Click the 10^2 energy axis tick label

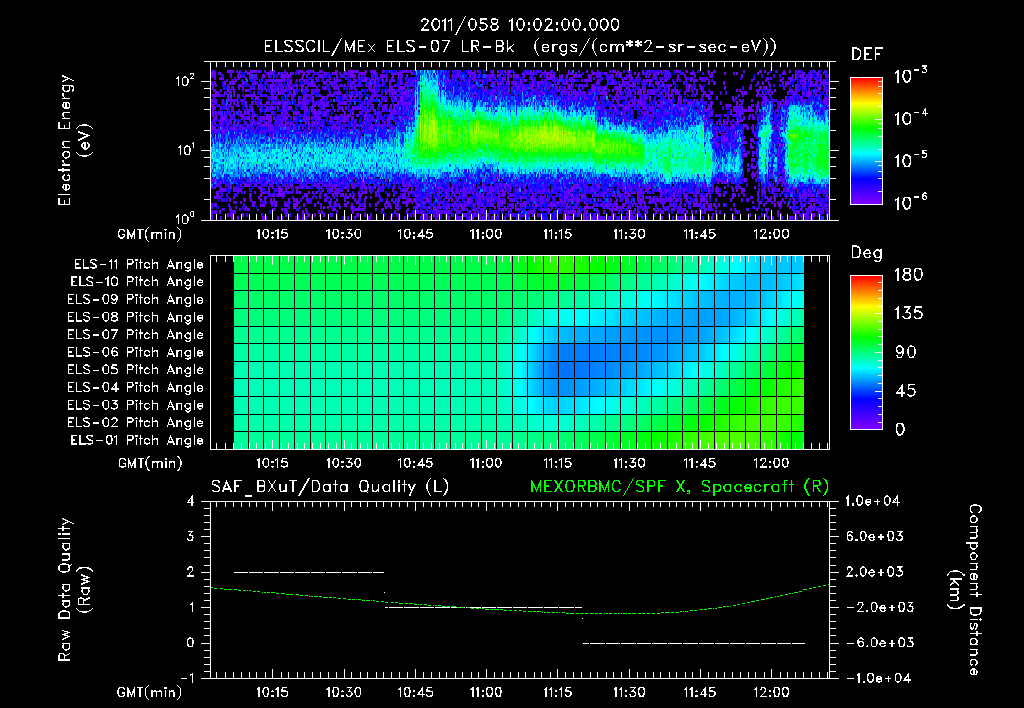click(x=185, y=81)
